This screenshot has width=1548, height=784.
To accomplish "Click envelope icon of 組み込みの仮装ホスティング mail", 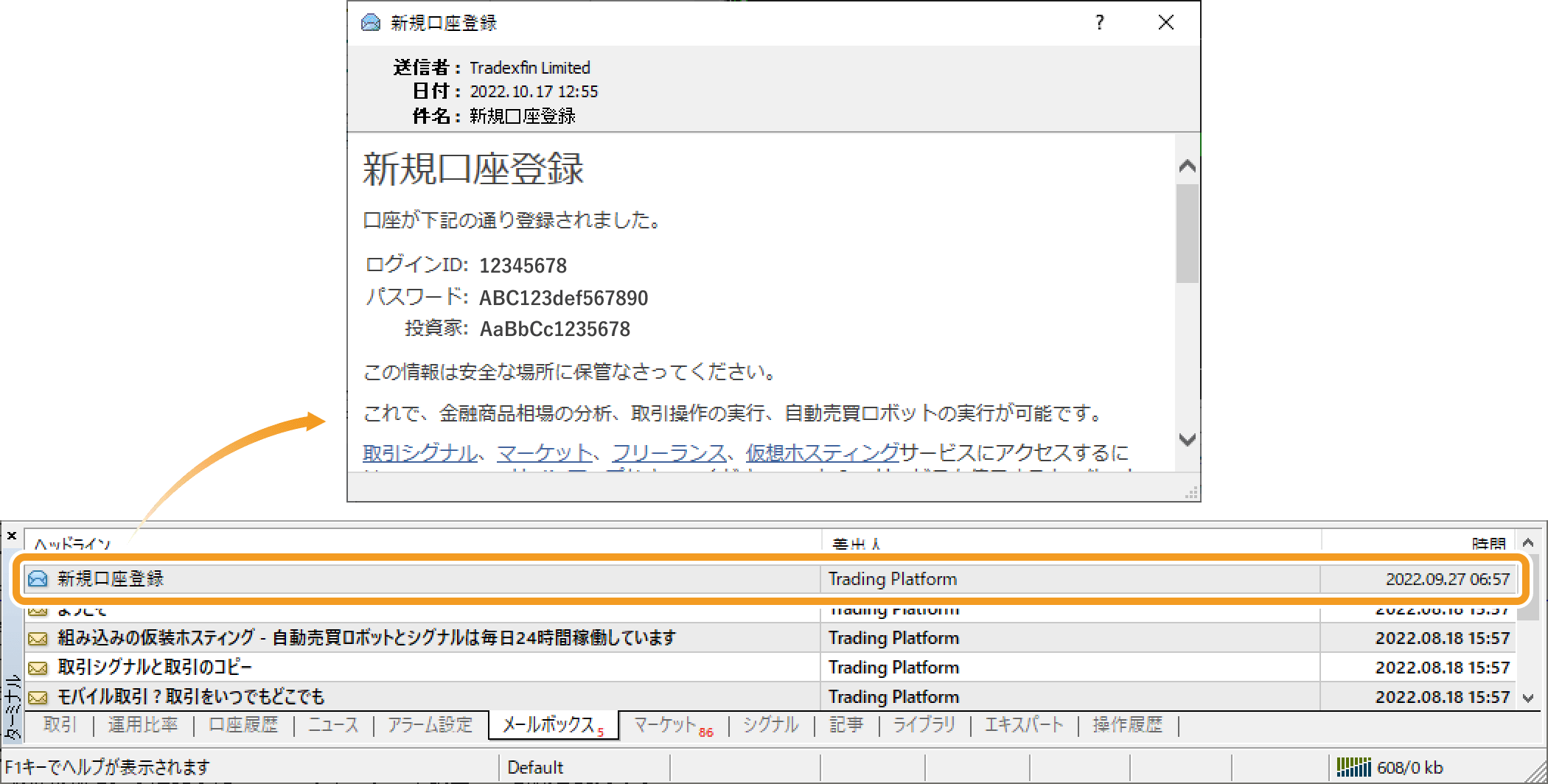I will [x=38, y=638].
